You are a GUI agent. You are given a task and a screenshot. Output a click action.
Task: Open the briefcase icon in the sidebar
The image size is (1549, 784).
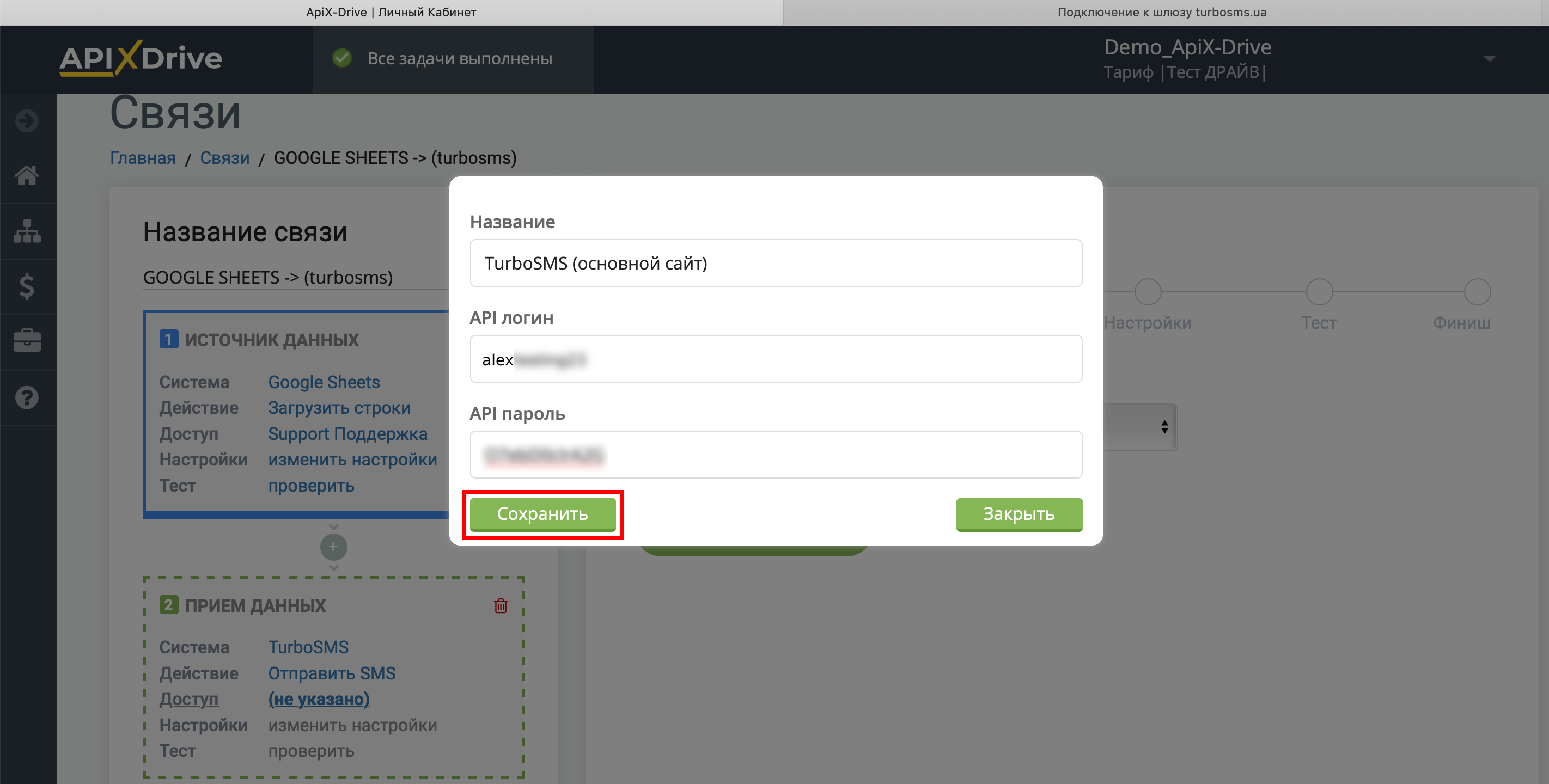tap(27, 341)
